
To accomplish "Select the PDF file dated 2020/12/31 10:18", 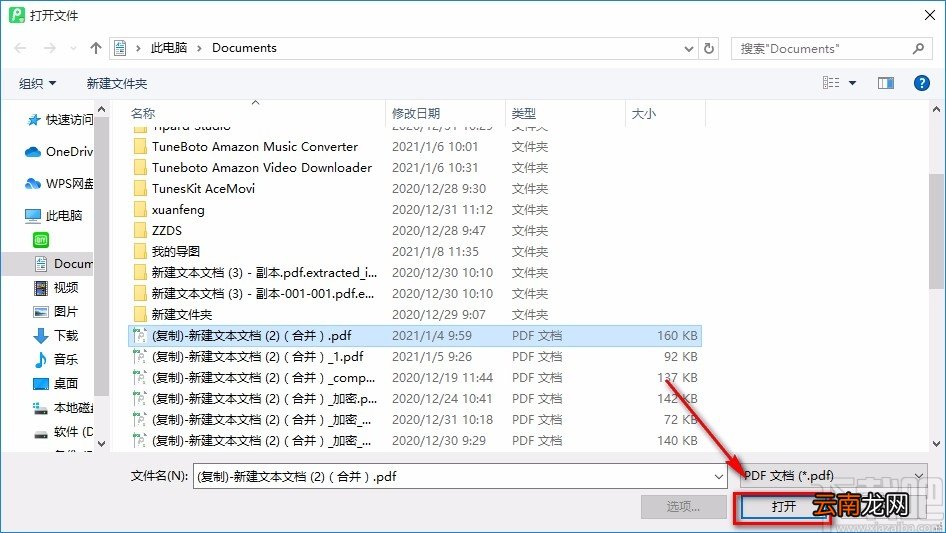I will [415, 419].
